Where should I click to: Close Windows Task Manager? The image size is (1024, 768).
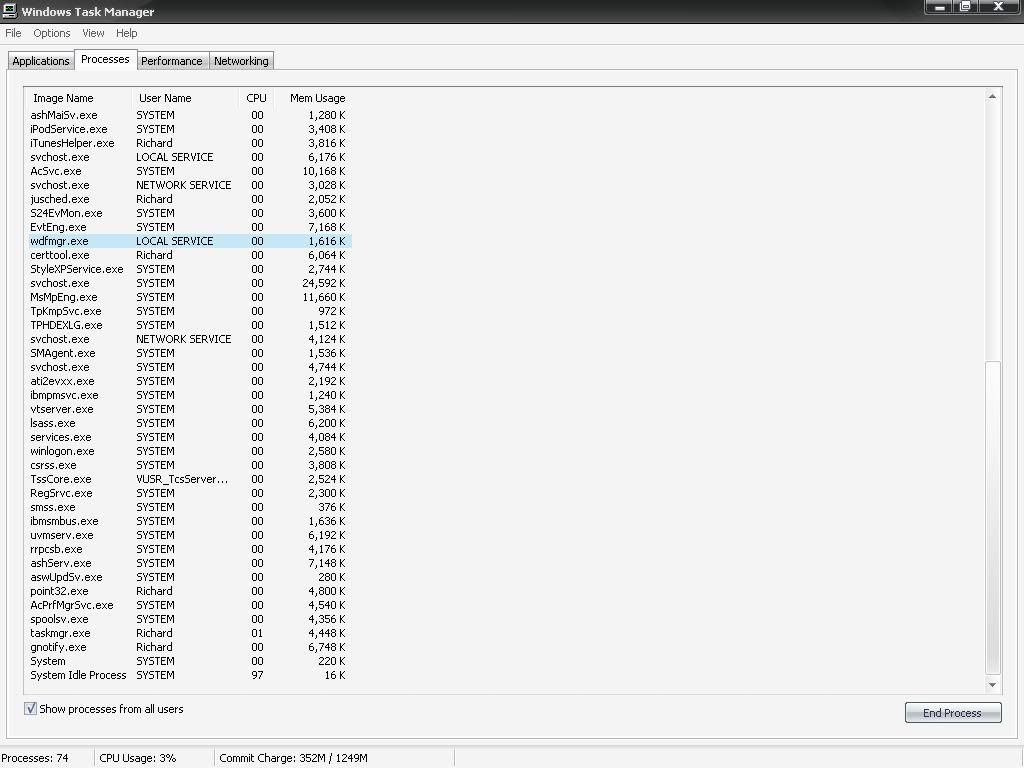[x=997, y=7]
